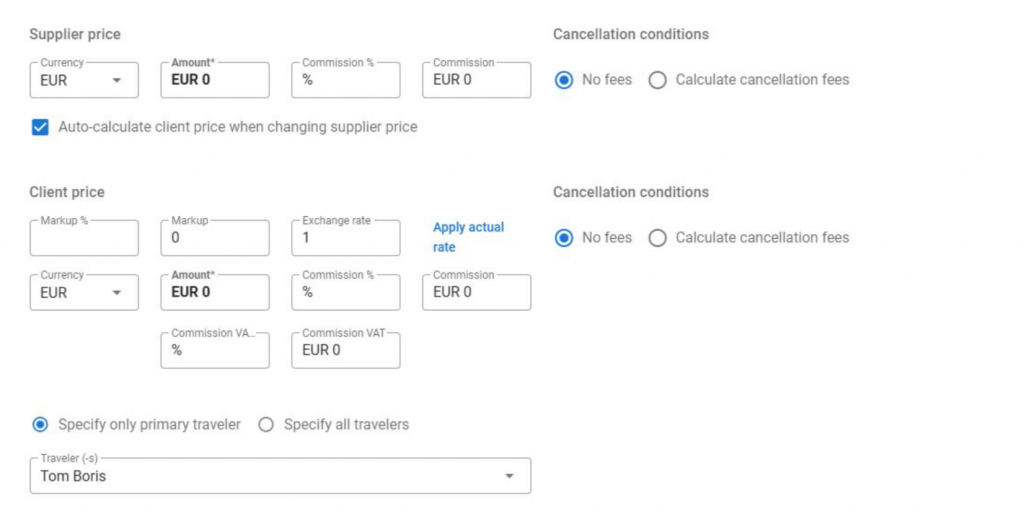Click the Commission VAT EUR field

coord(346,350)
